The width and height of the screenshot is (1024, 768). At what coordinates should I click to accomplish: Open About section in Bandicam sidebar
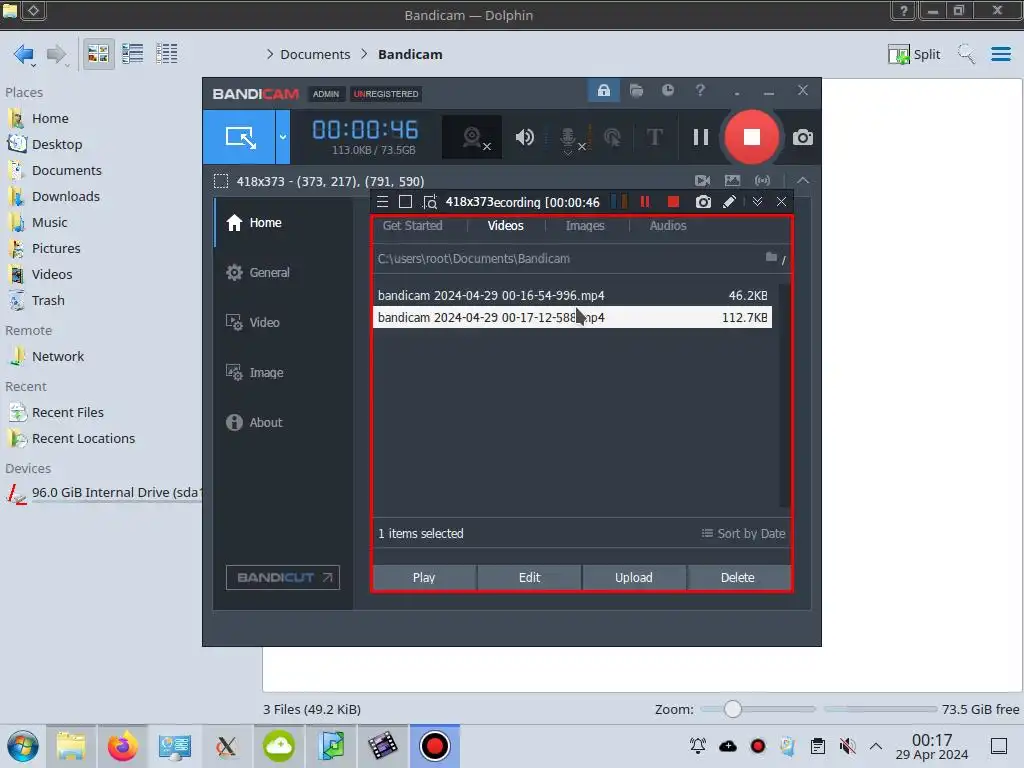click(283, 423)
